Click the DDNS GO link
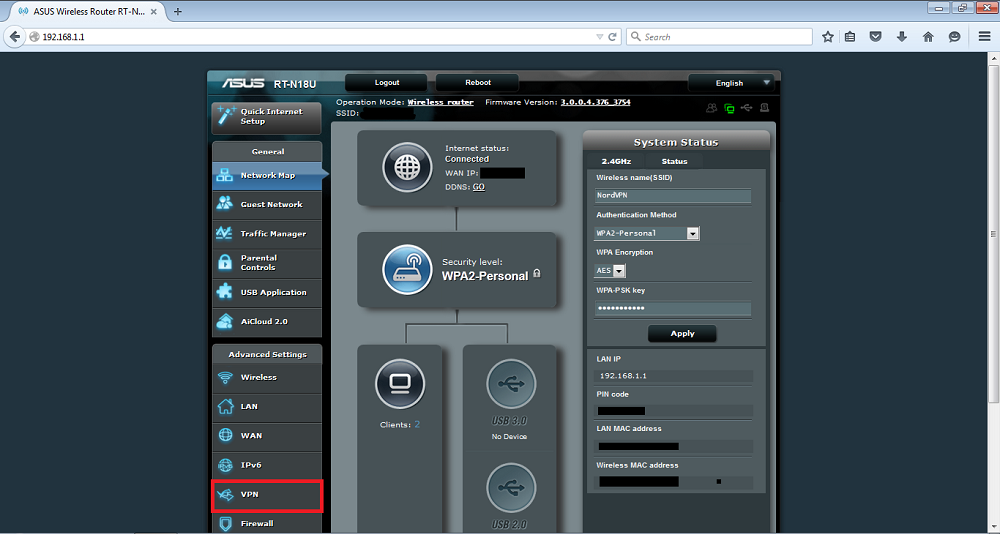 (x=479, y=187)
